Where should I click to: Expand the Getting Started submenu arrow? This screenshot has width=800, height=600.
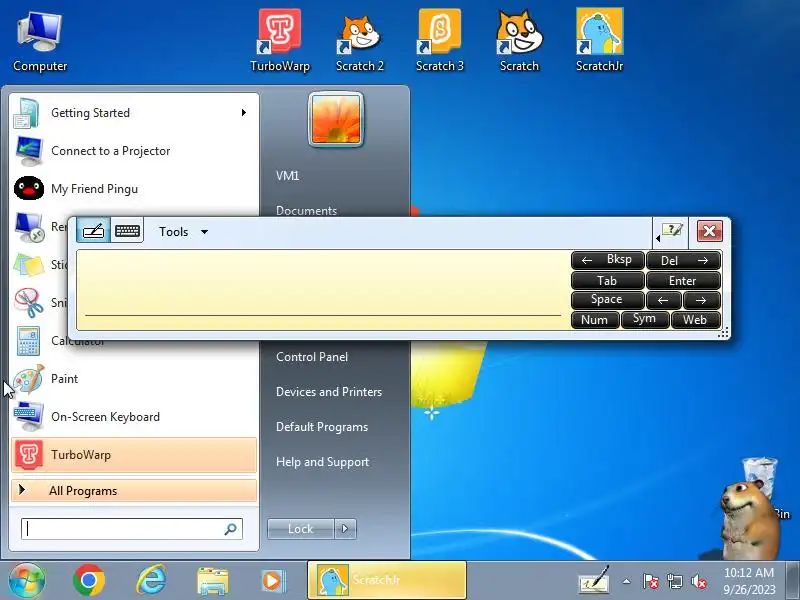[x=244, y=113]
